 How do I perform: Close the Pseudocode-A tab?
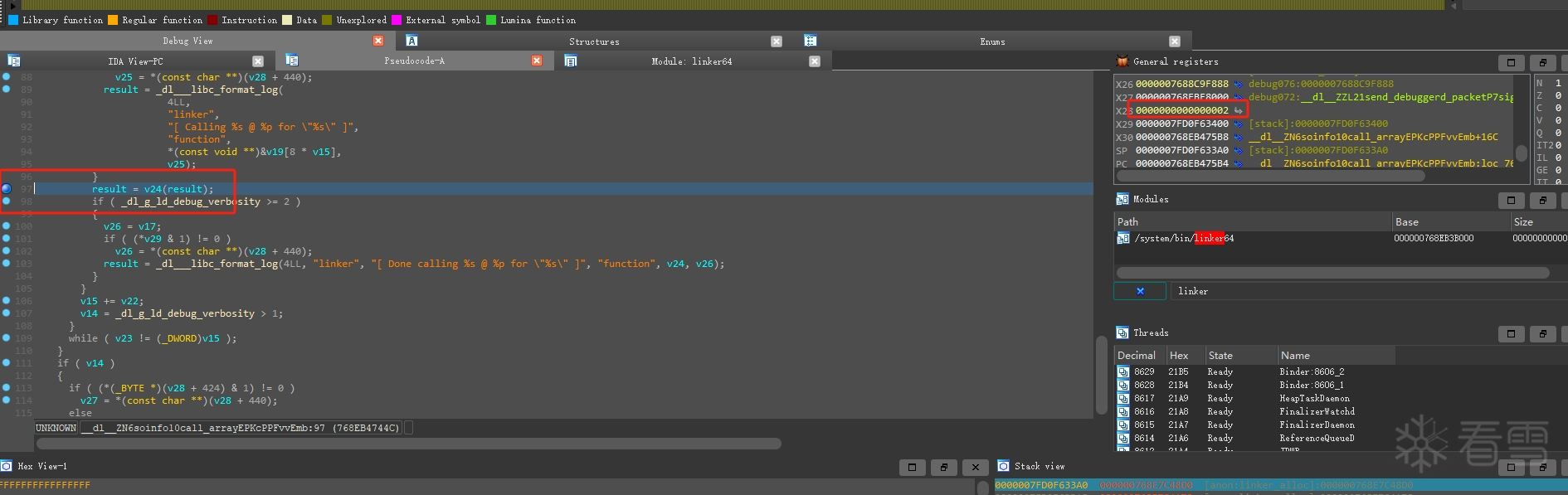click(537, 61)
